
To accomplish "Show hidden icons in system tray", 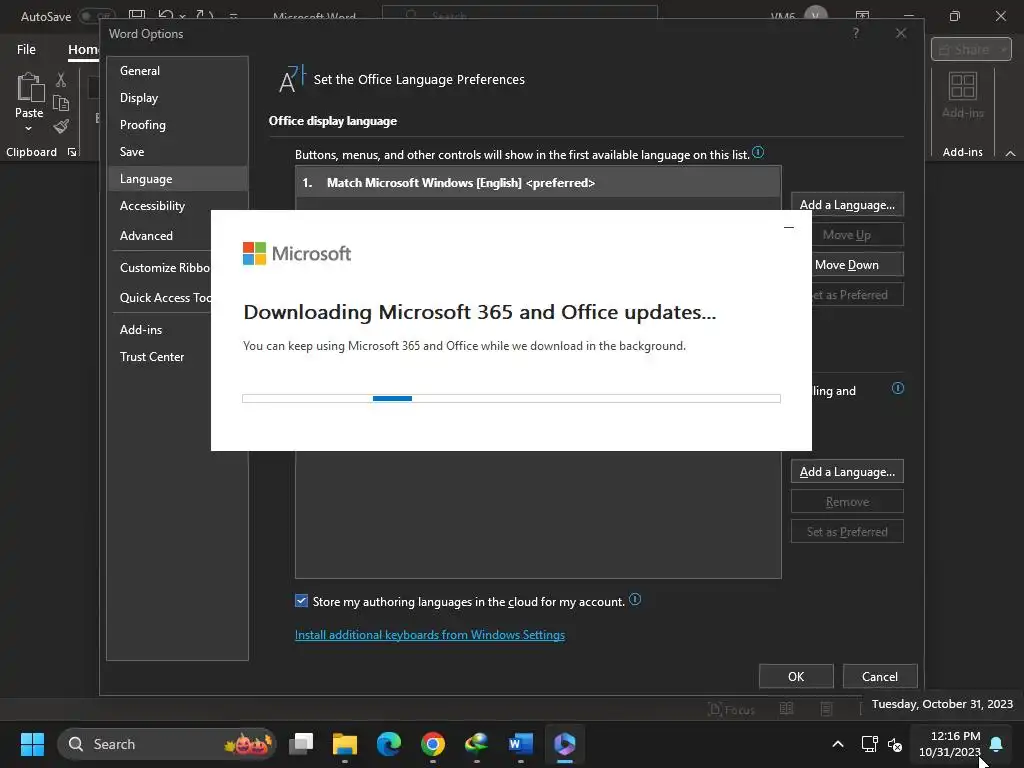I will pyautogui.click(x=838, y=744).
